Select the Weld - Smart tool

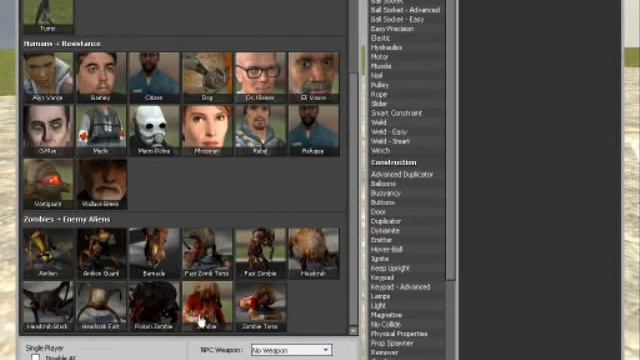point(390,141)
